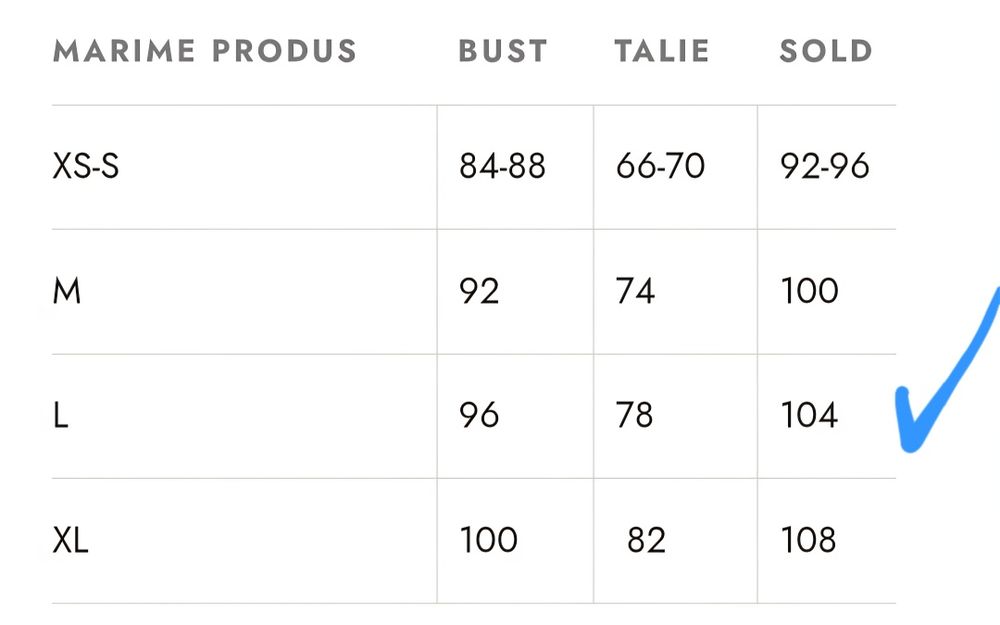Click the sold value for size M
Screen dimensions: 1000x625
coord(809,291)
